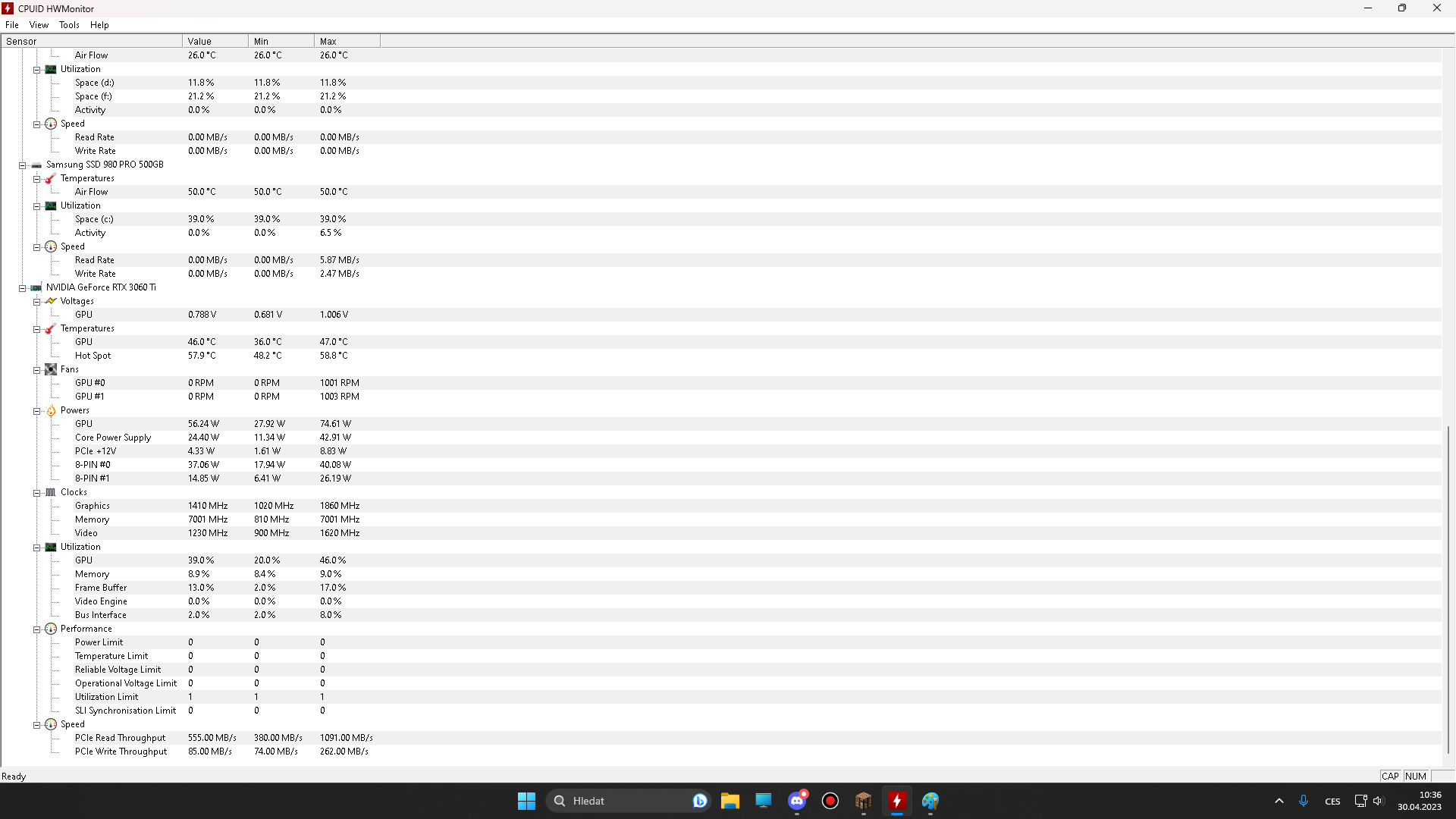Click the NVIDIA GeForce RTX 3060 Ti GPU icon
This screenshot has height=819, width=1456.
[x=36, y=288]
